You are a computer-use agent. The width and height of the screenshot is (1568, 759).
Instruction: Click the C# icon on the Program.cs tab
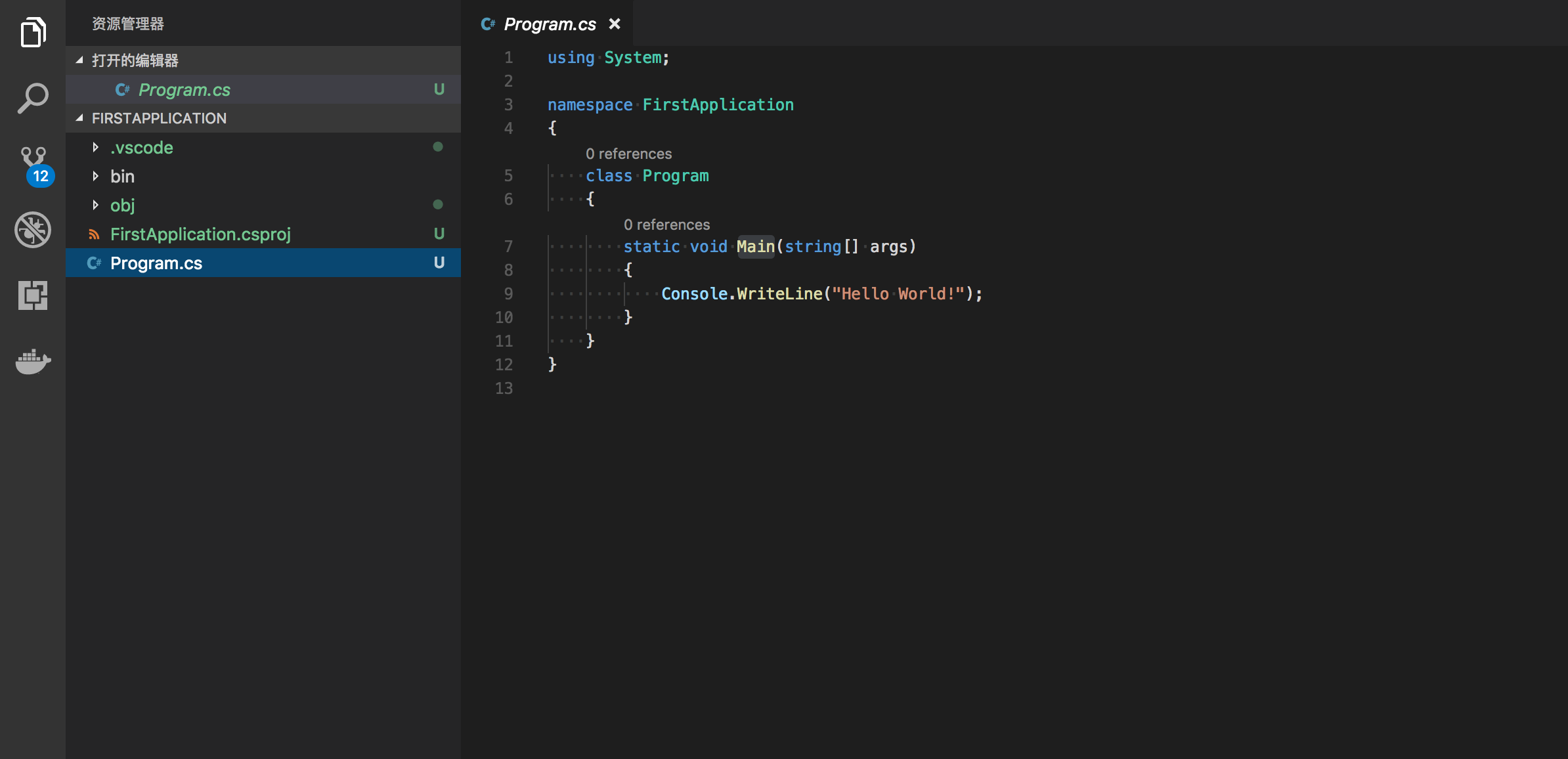[x=488, y=24]
